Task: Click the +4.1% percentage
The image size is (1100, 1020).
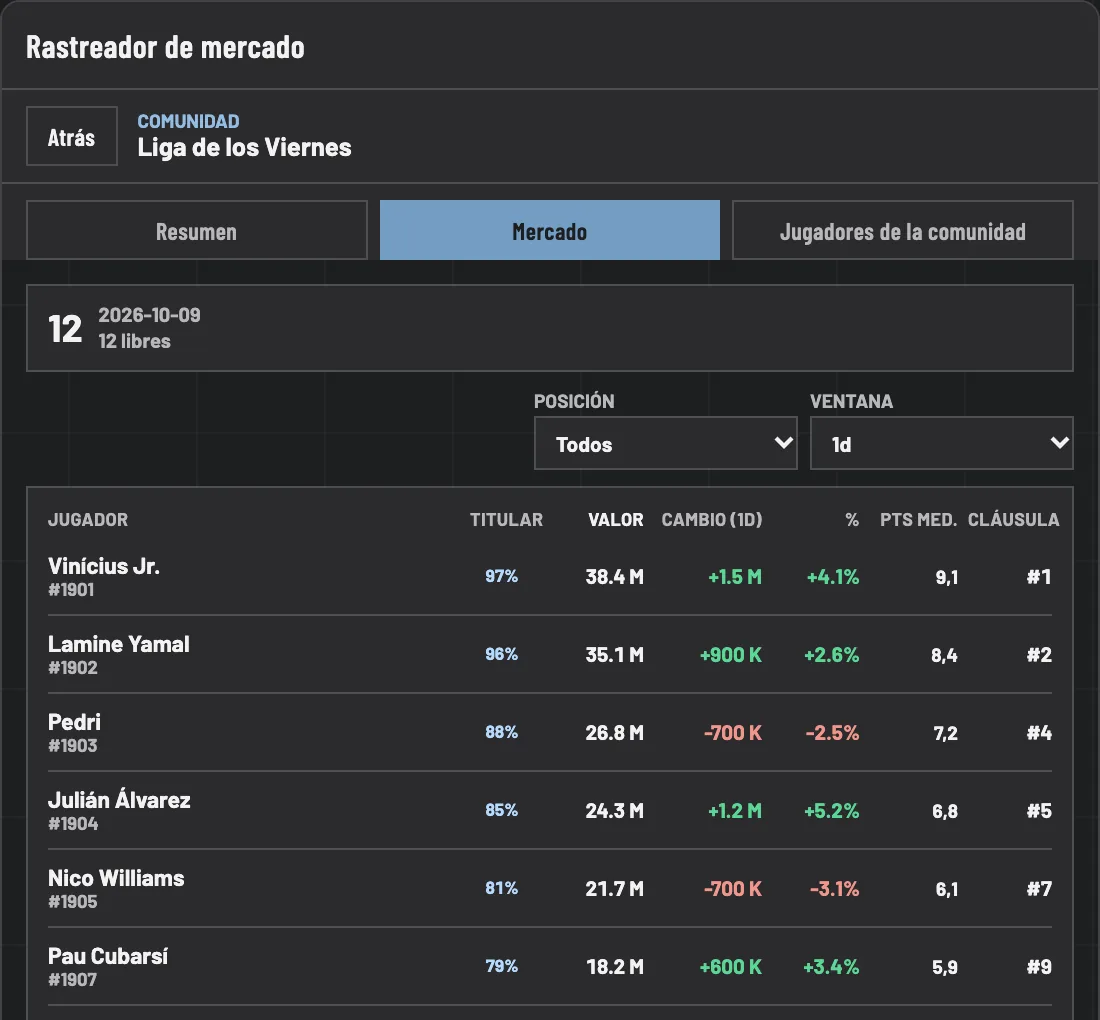Action: click(833, 577)
